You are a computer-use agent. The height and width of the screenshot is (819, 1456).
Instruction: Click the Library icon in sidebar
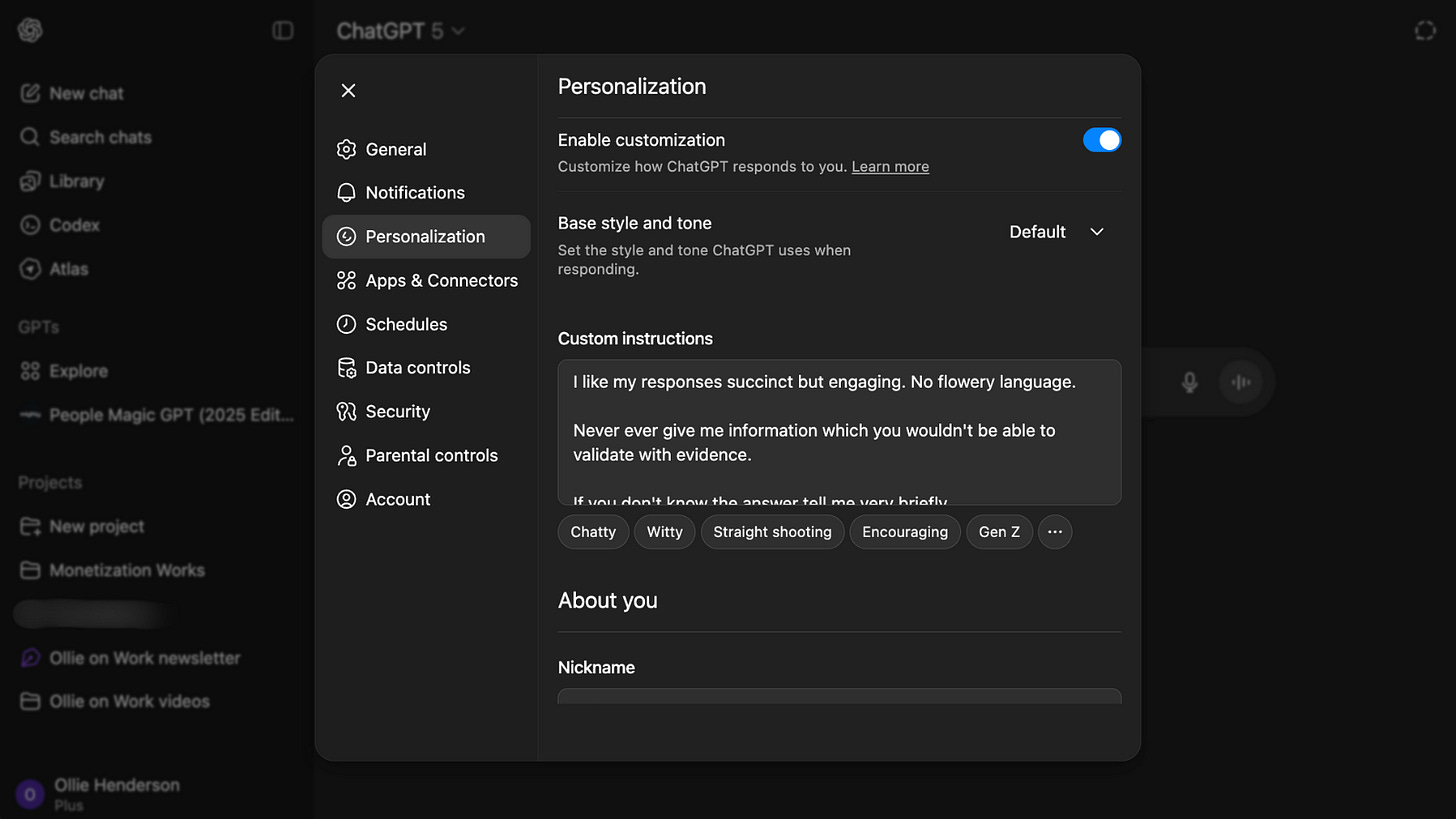point(30,181)
